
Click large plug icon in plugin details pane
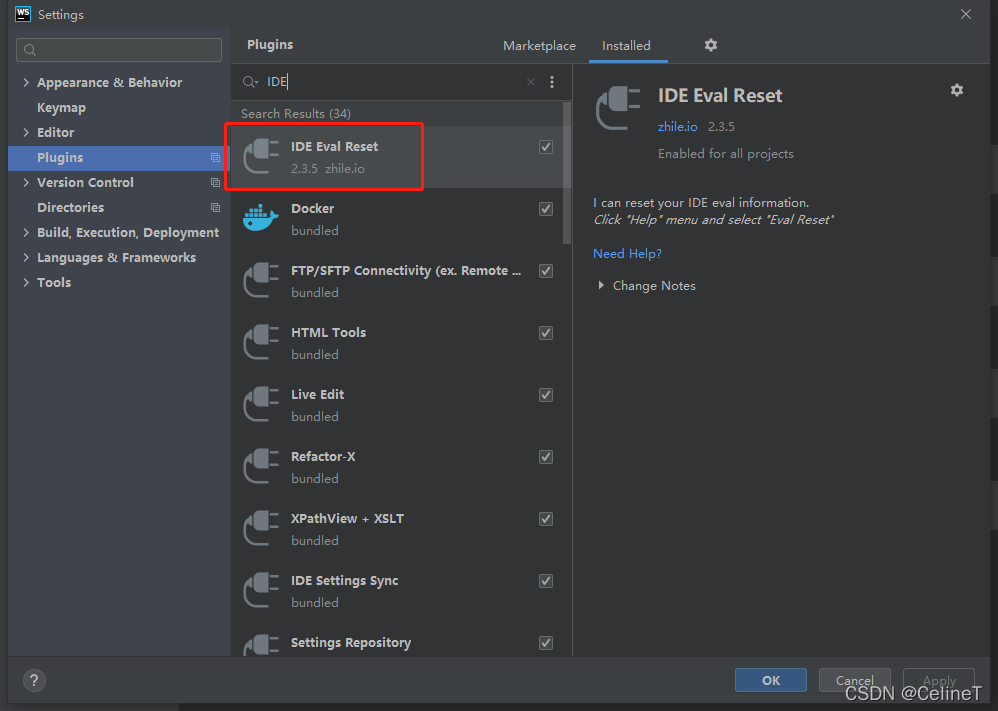coord(618,108)
